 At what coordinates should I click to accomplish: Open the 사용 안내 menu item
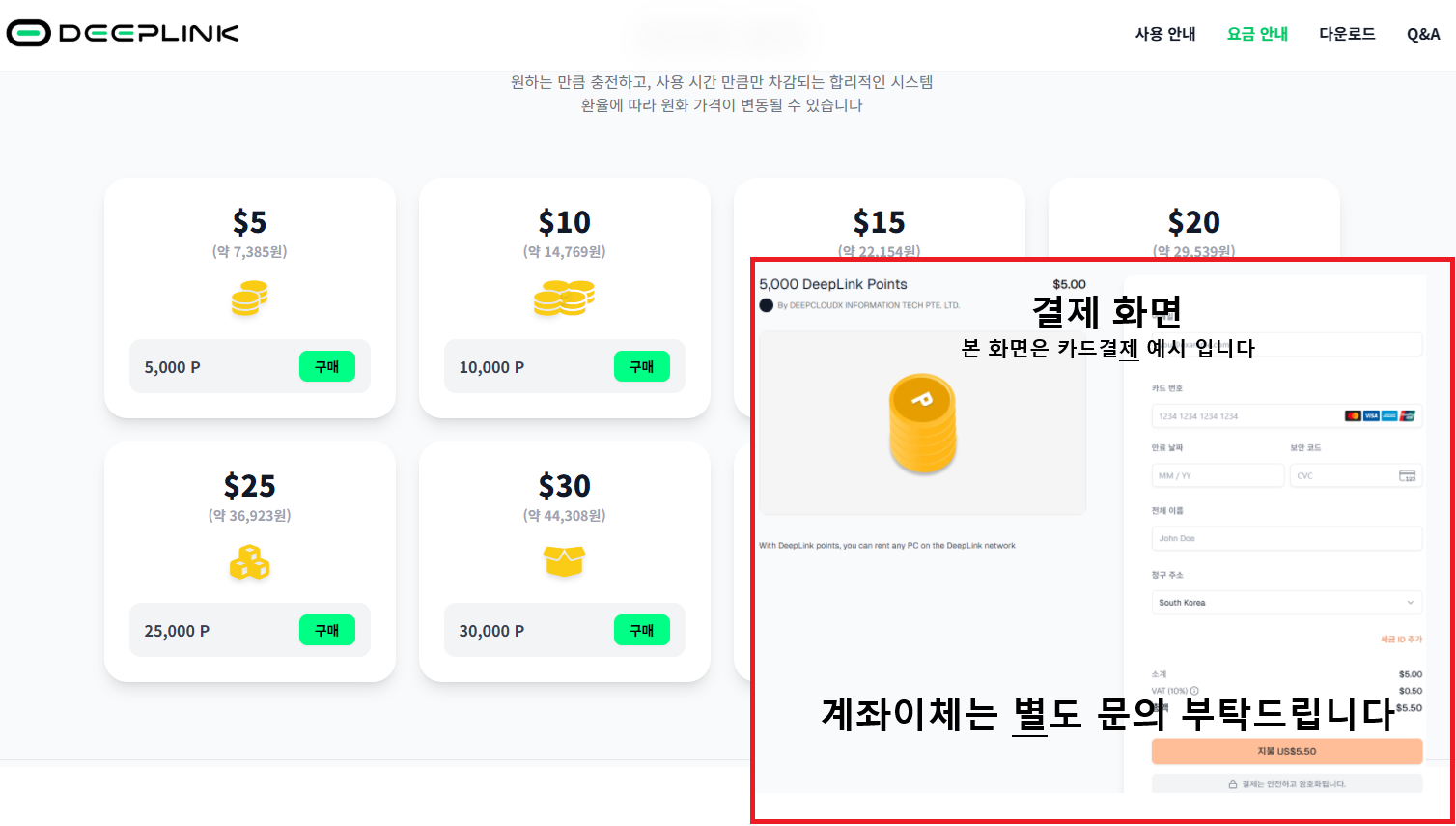1165,34
